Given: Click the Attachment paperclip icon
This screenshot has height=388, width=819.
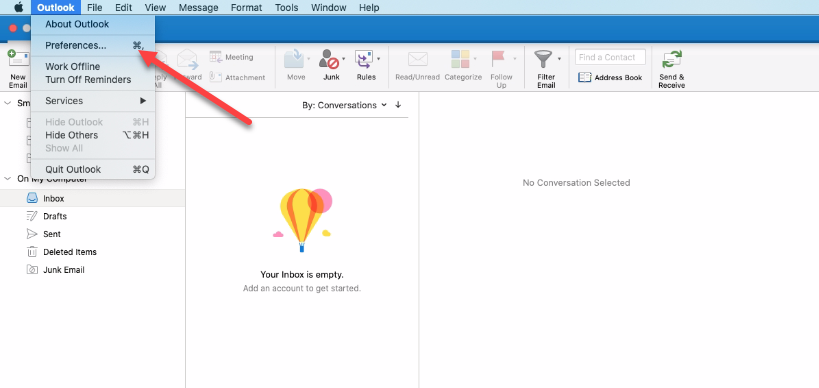Looking at the screenshot, I should pos(216,77).
